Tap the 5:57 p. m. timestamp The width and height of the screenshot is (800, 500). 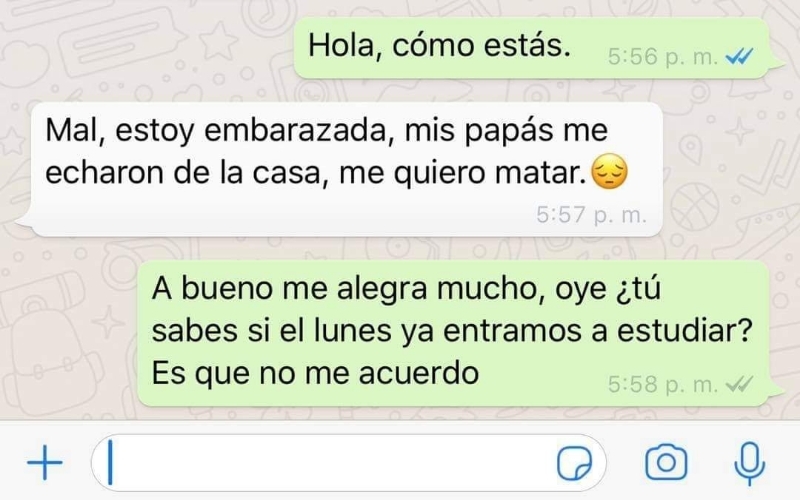point(591,215)
